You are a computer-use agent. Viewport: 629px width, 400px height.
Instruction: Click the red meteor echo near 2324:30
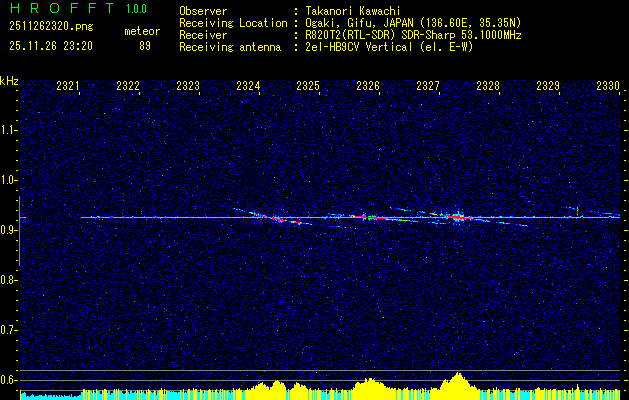point(277,219)
